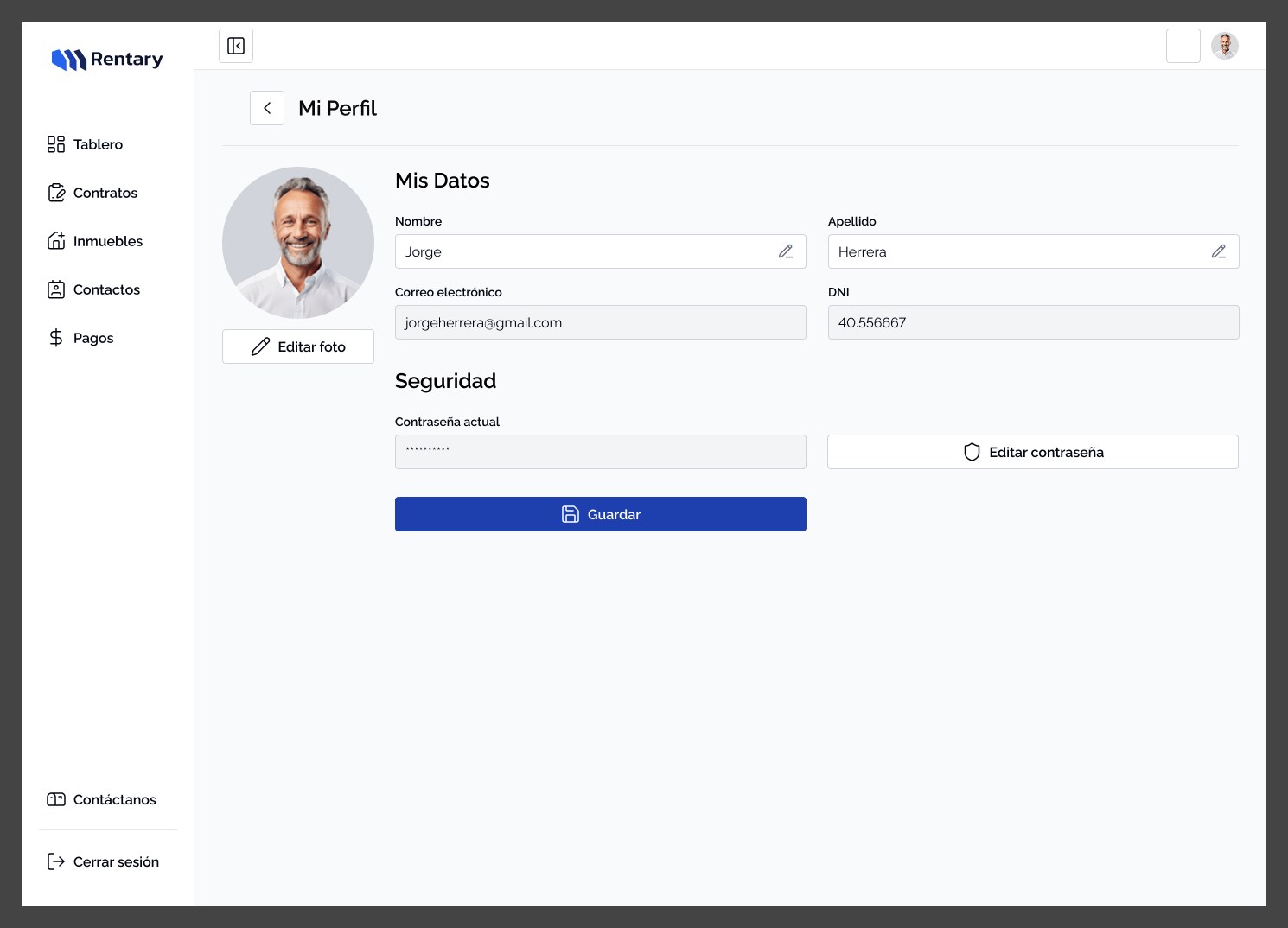Click the pencil icon in the Nombre field
Viewport: 1288px width, 928px height.
point(786,251)
